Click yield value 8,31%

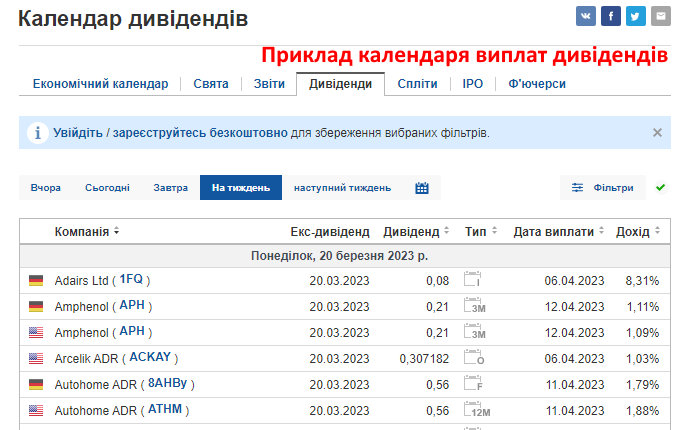tap(642, 281)
